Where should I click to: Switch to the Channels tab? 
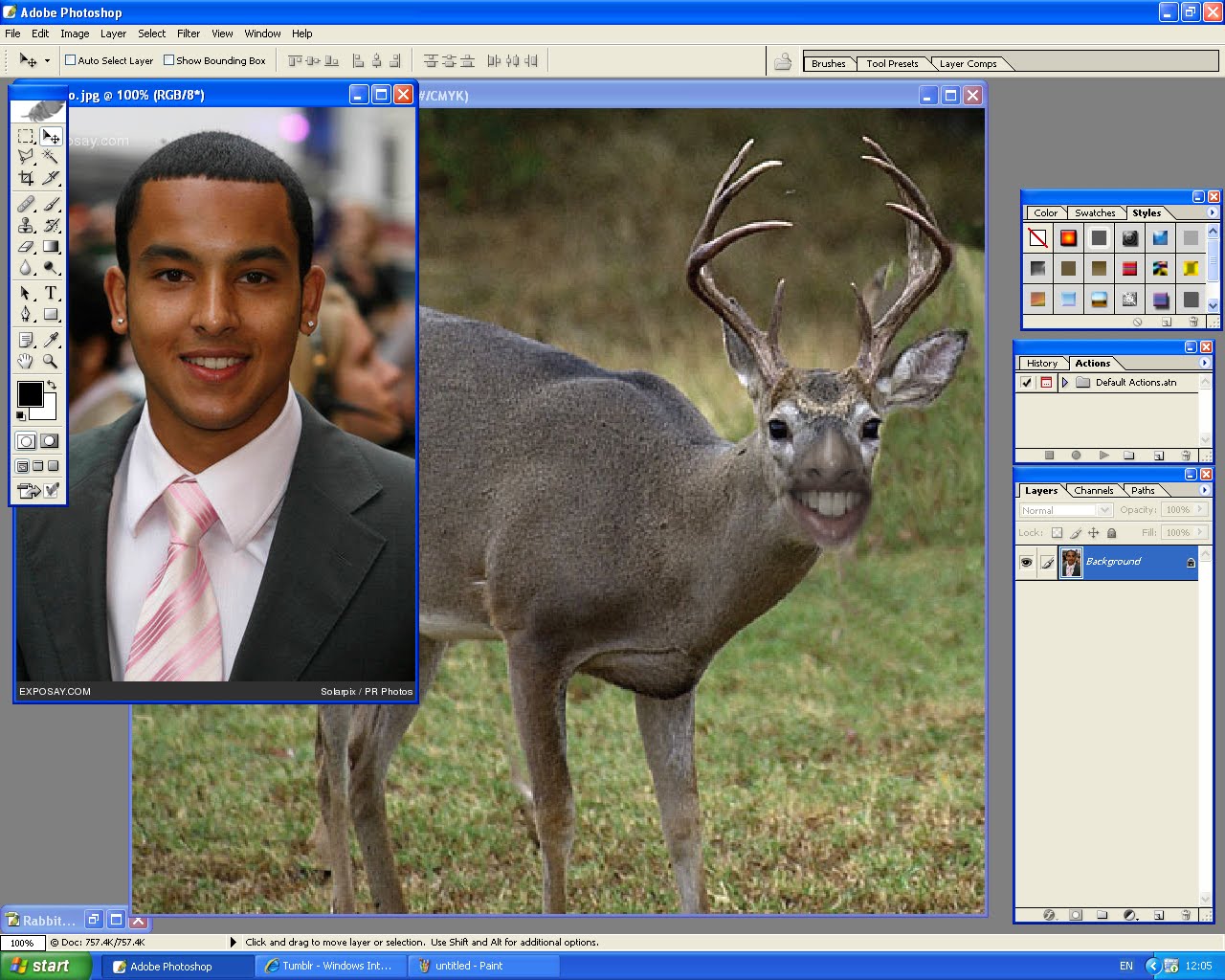[1094, 491]
